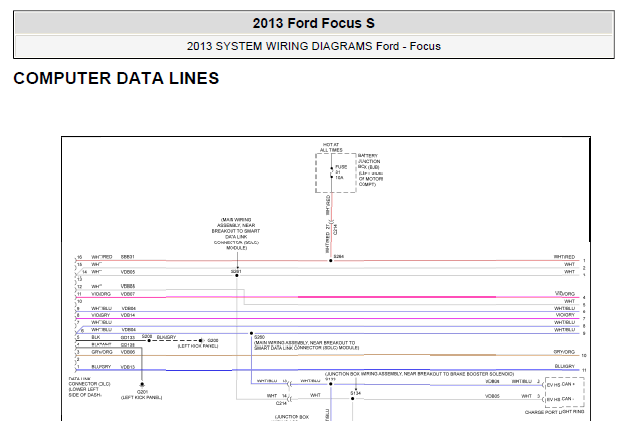618x421 pixels.
Task: Click the 'BLK GD133' pin 5 label
Action: pos(113,337)
